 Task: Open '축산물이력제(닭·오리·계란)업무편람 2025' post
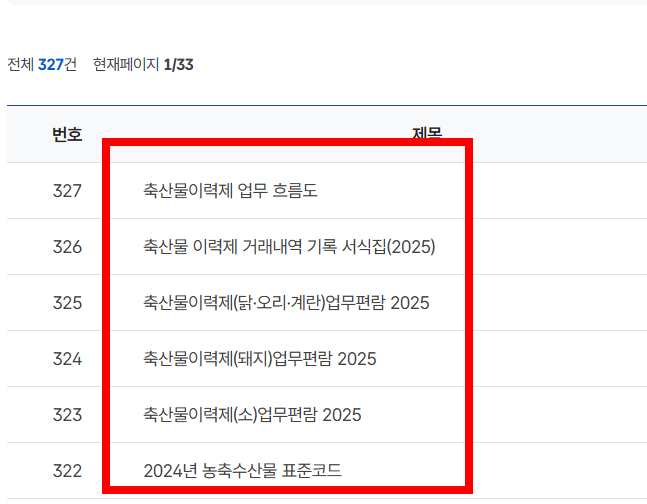coord(286,303)
